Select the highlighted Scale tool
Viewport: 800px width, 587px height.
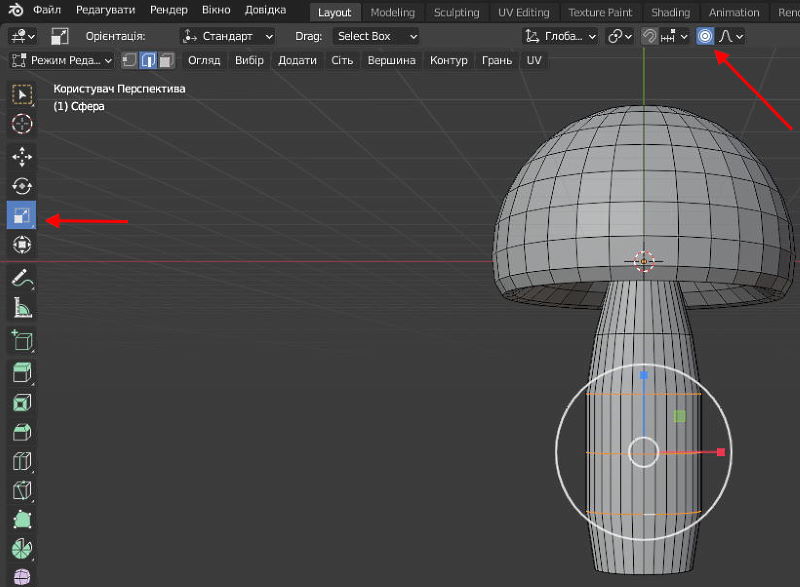(x=21, y=215)
